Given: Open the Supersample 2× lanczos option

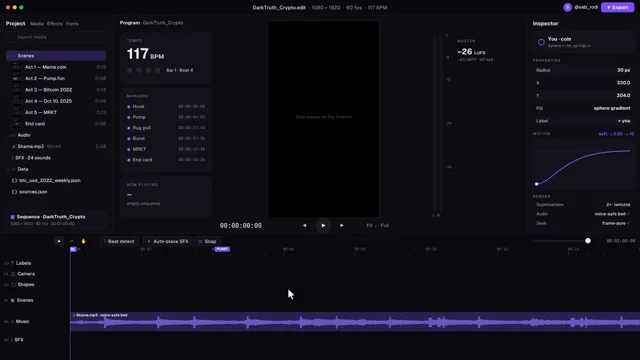Looking at the screenshot, I should point(618,204).
